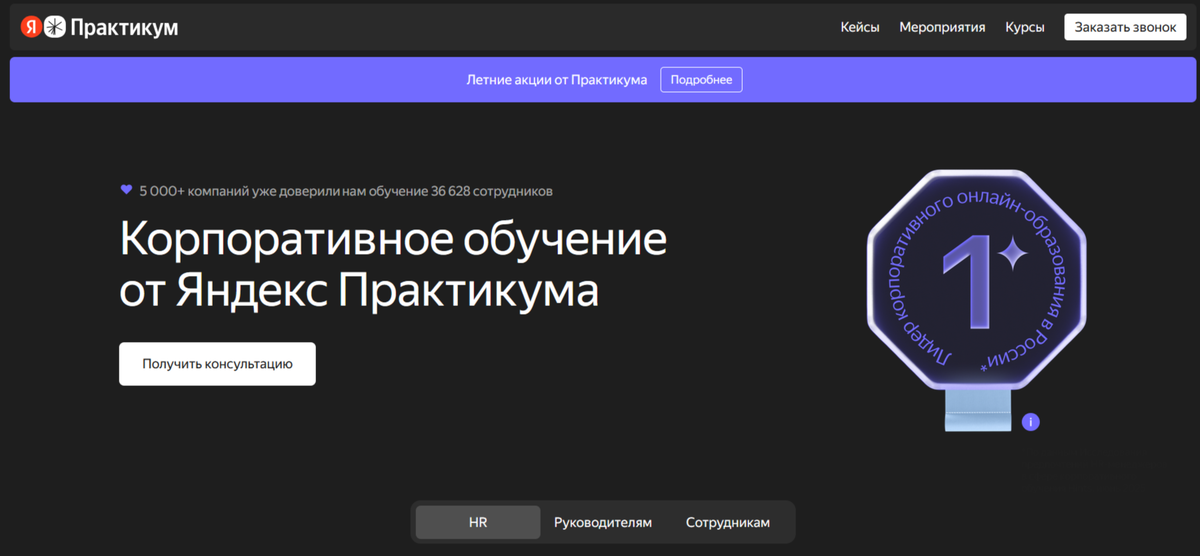Click the purple heart icon
The width and height of the screenshot is (1200, 556).
coord(126,189)
